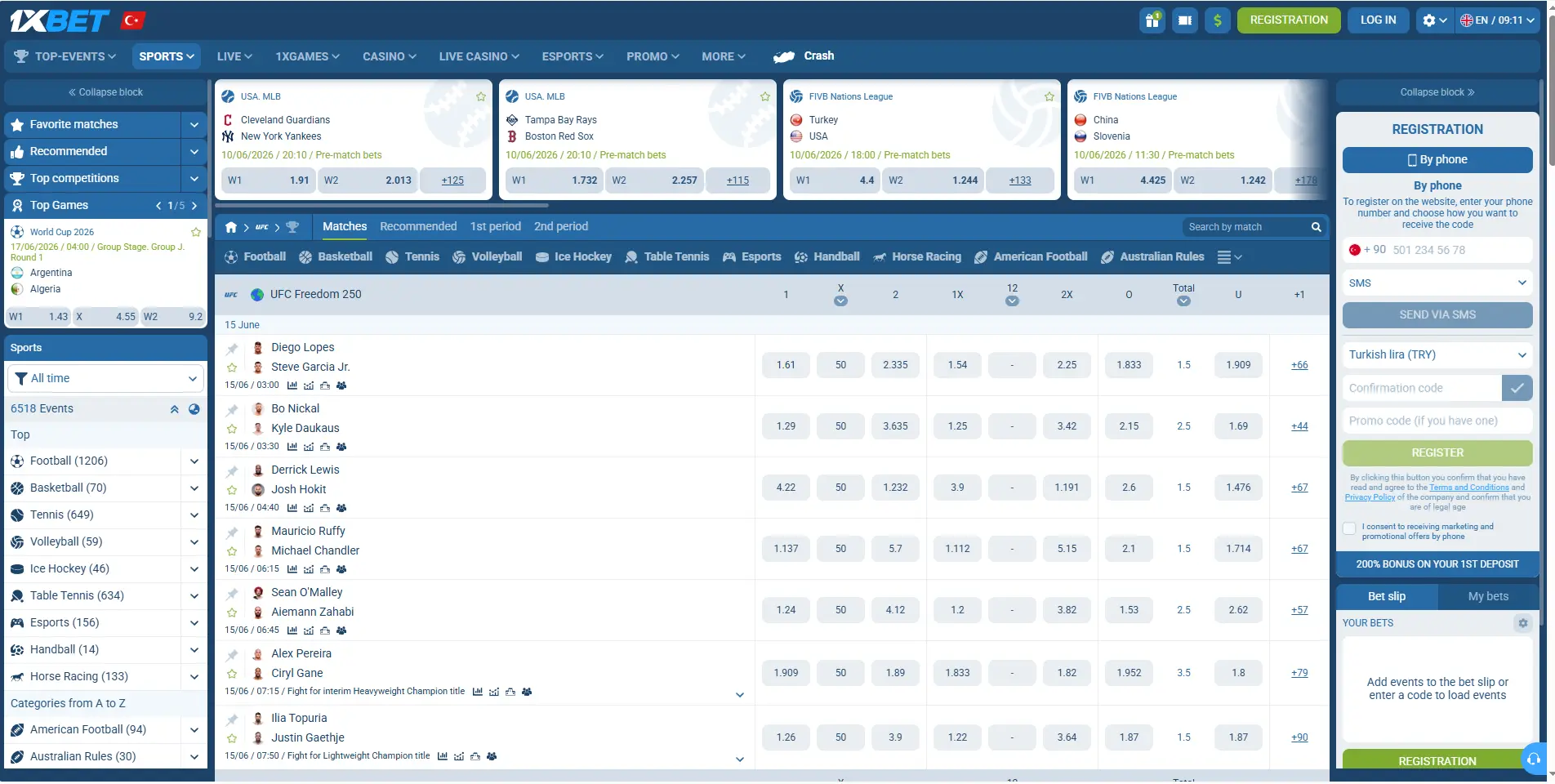Click the Turkey flag beside the 1XBET logo
This screenshot has width=1555, height=784.
pos(133,20)
